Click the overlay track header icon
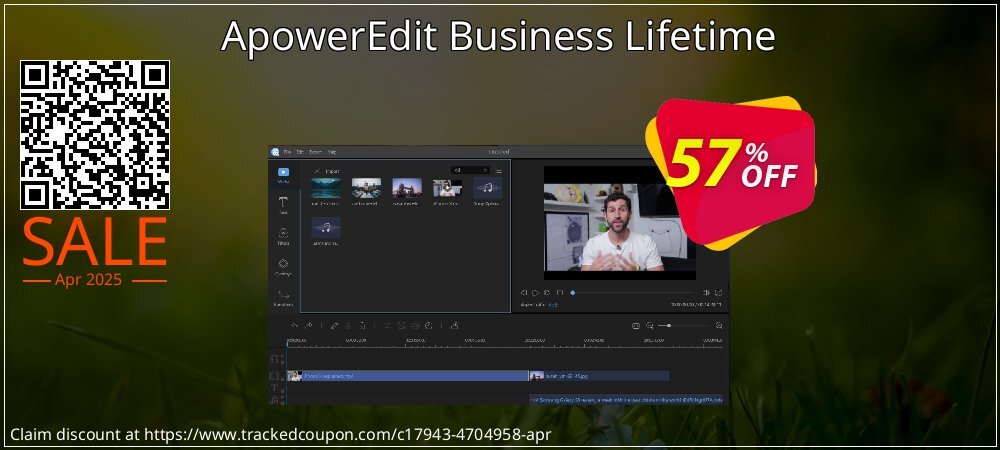Viewport: 1000px width, 450px height. [275, 359]
